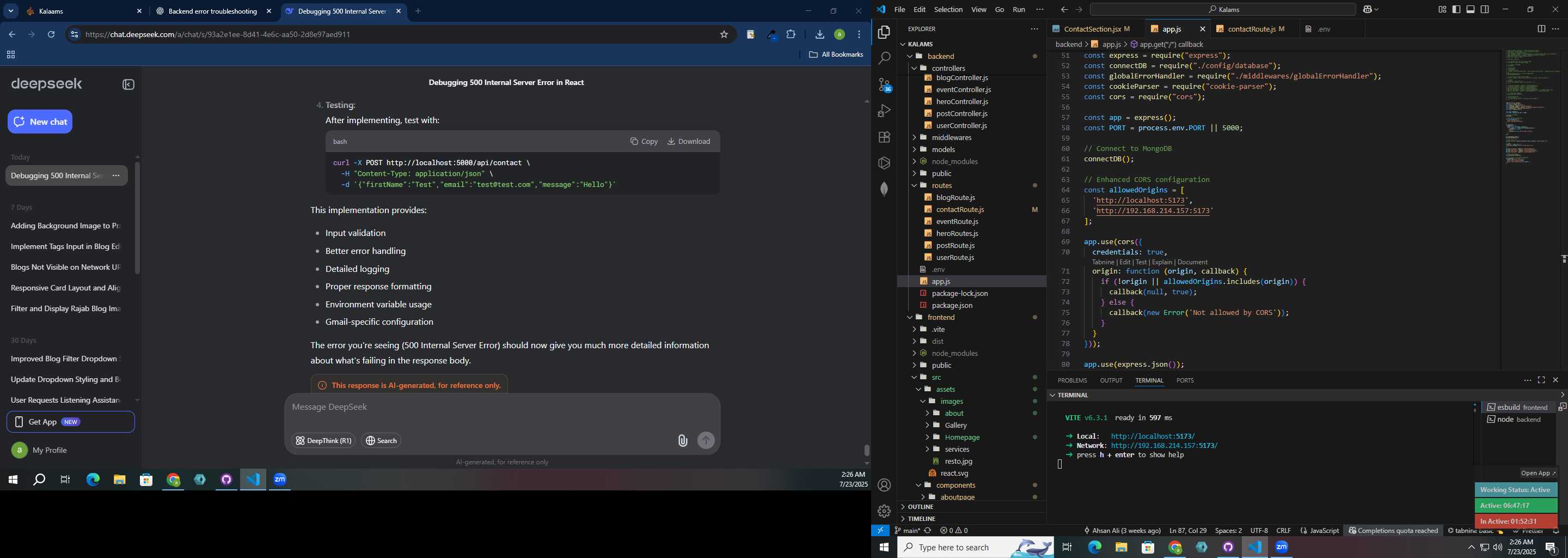Click DeepSeek conversation scrollbar thumb

pos(867,451)
